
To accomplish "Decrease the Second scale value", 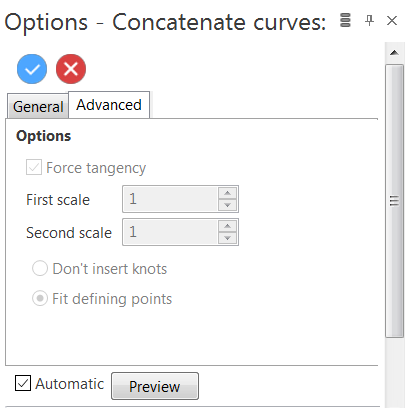I will pyautogui.click(x=227, y=238).
